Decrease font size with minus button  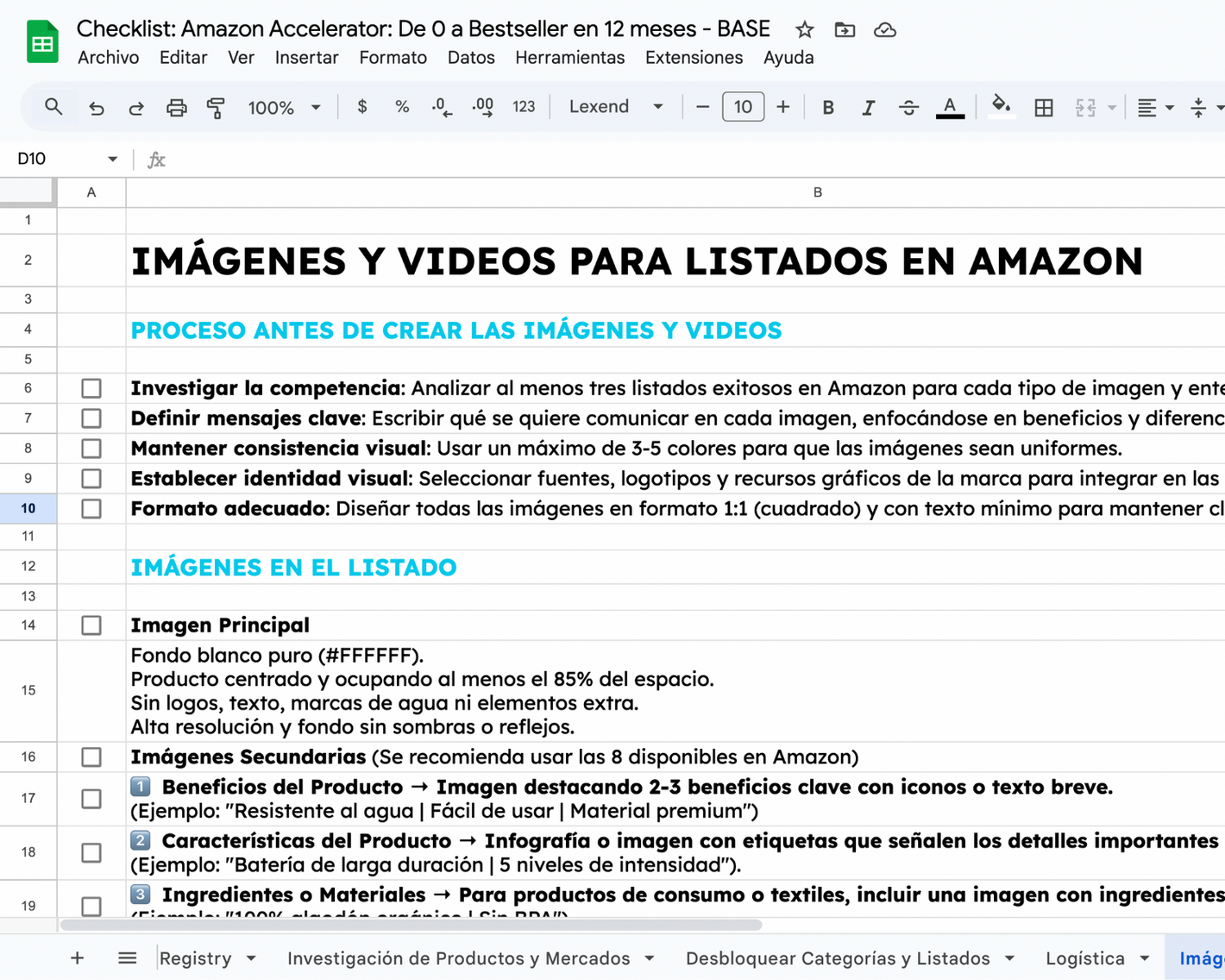702,107
